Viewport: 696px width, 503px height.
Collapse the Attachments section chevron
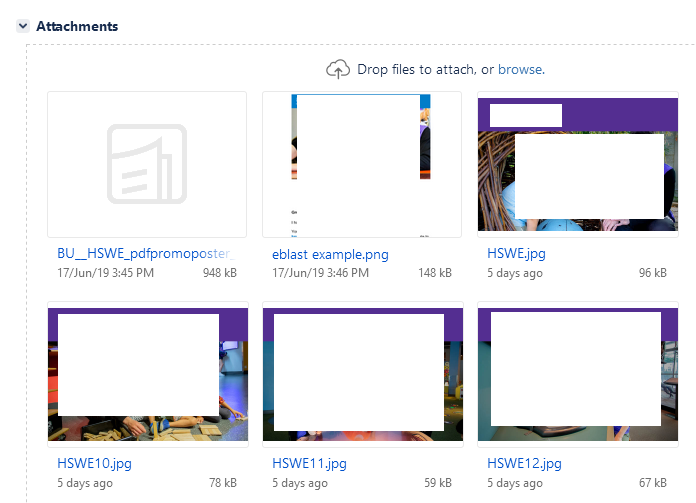coord(23,26)
